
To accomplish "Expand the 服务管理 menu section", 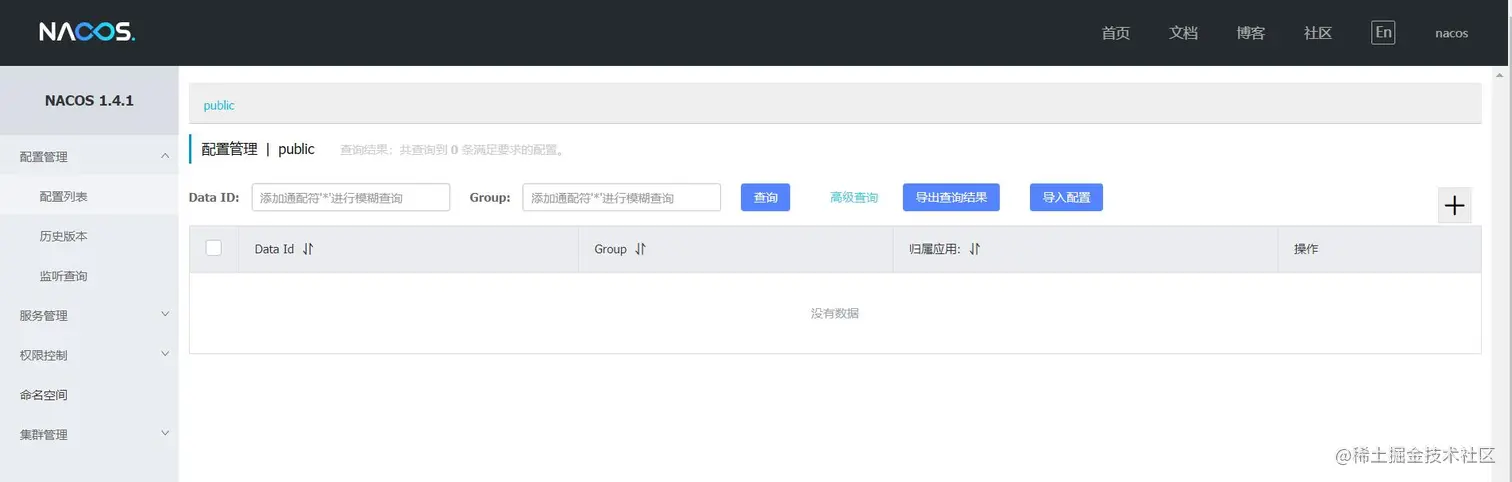I will point(89,315).
